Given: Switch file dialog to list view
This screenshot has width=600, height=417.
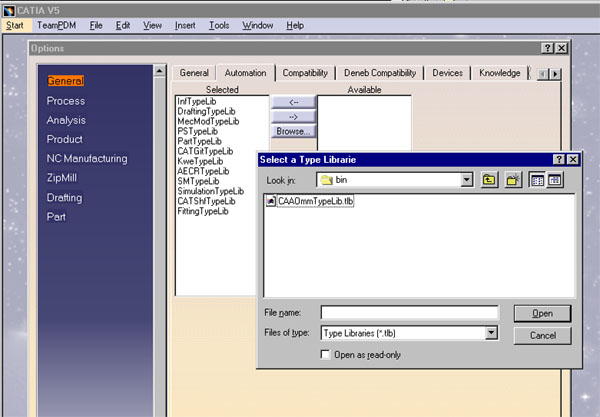Looking at the screenshot, I should click(x=537, y=180).
